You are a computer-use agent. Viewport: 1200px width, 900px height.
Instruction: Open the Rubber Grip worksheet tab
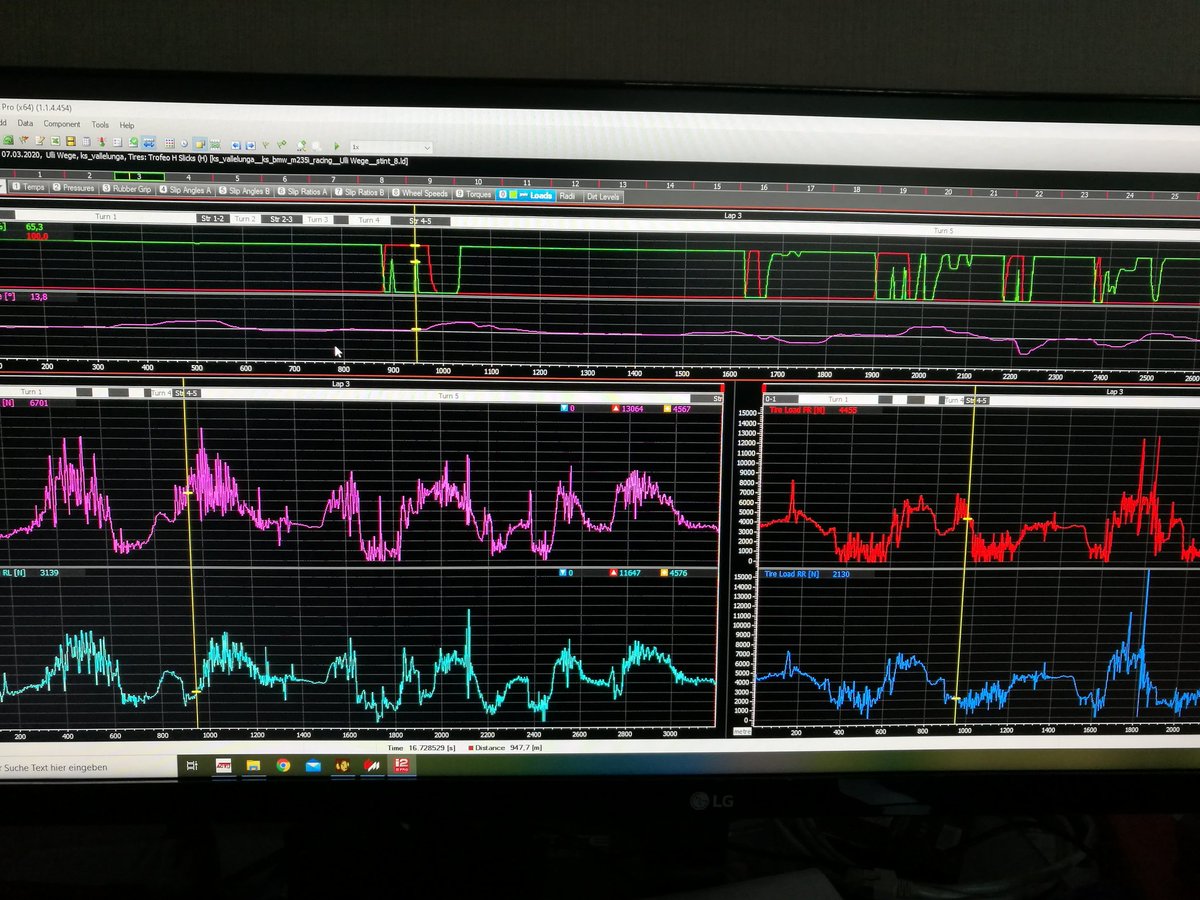coord(126,189)
